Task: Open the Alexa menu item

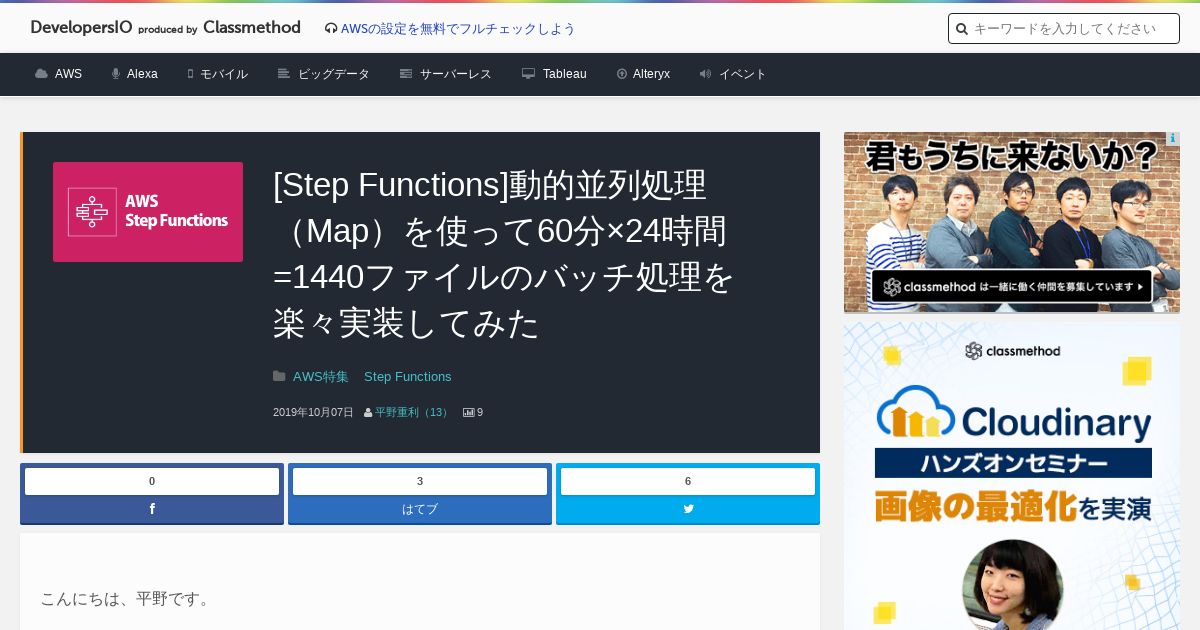Action: (142, 74)
